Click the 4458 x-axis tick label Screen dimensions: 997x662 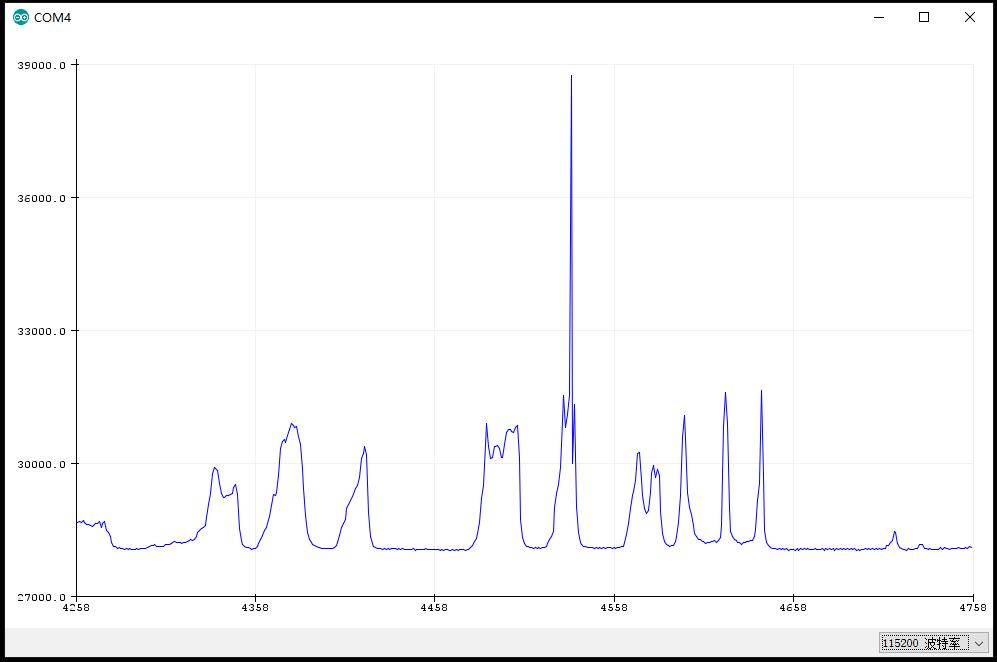(434, 607)
